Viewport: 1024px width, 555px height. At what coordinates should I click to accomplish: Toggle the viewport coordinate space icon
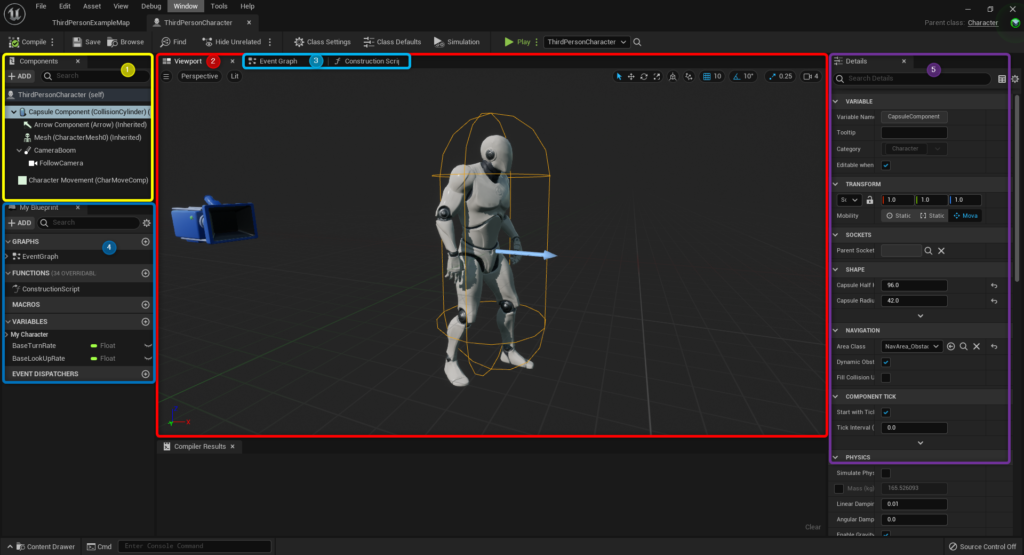coord(673,76)
